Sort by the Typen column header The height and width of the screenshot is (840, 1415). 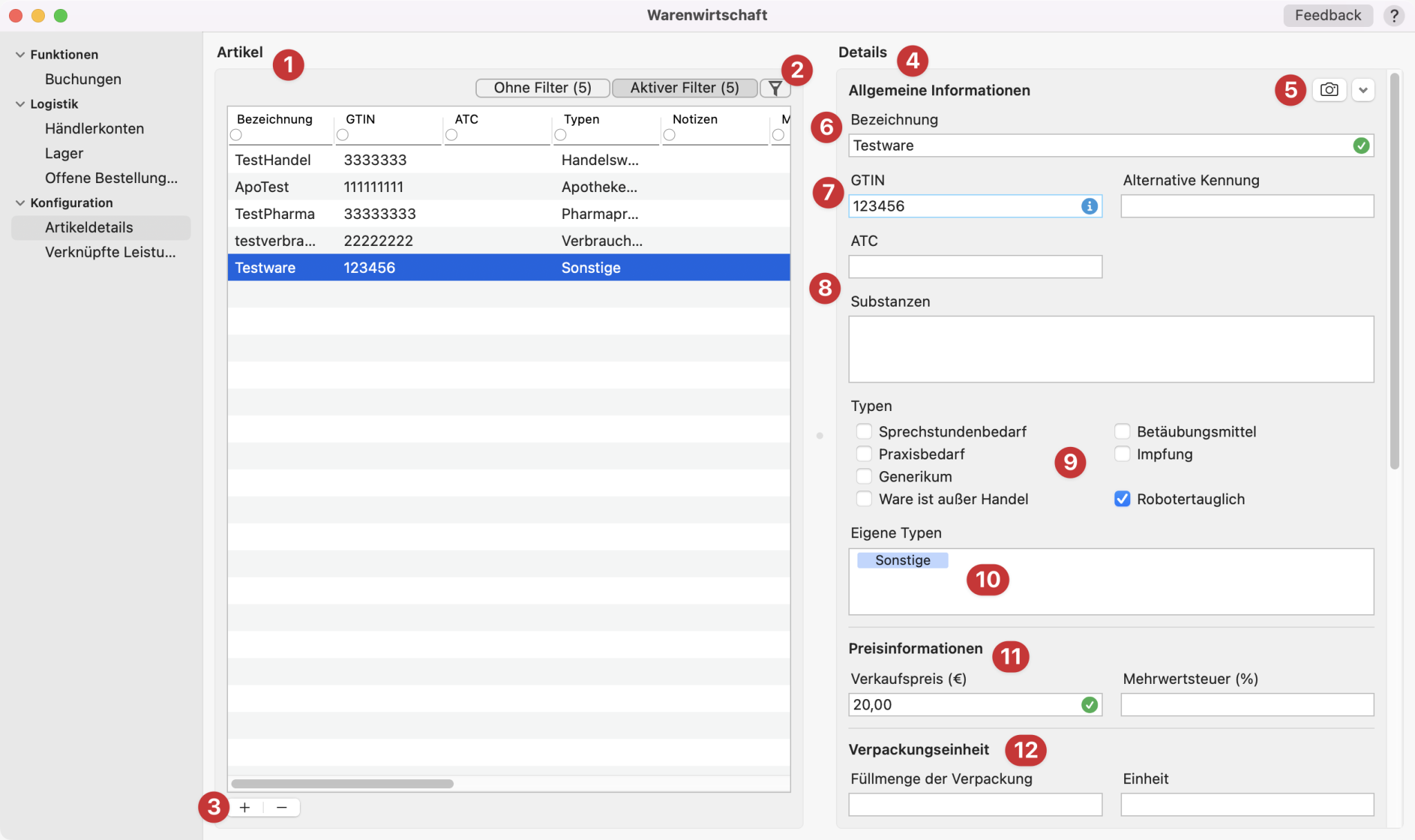click(581, 119)
